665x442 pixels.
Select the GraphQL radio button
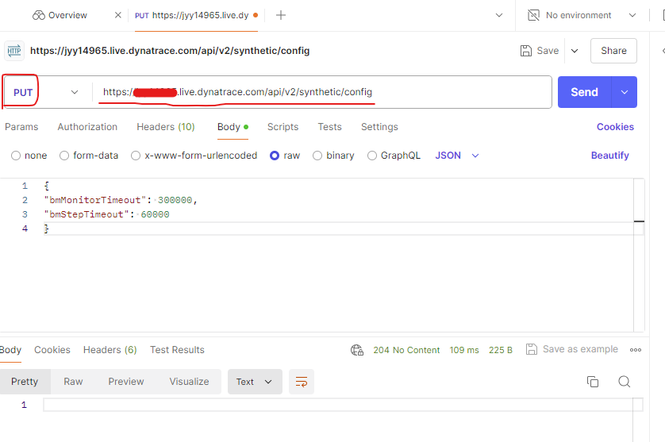(372, 156)
